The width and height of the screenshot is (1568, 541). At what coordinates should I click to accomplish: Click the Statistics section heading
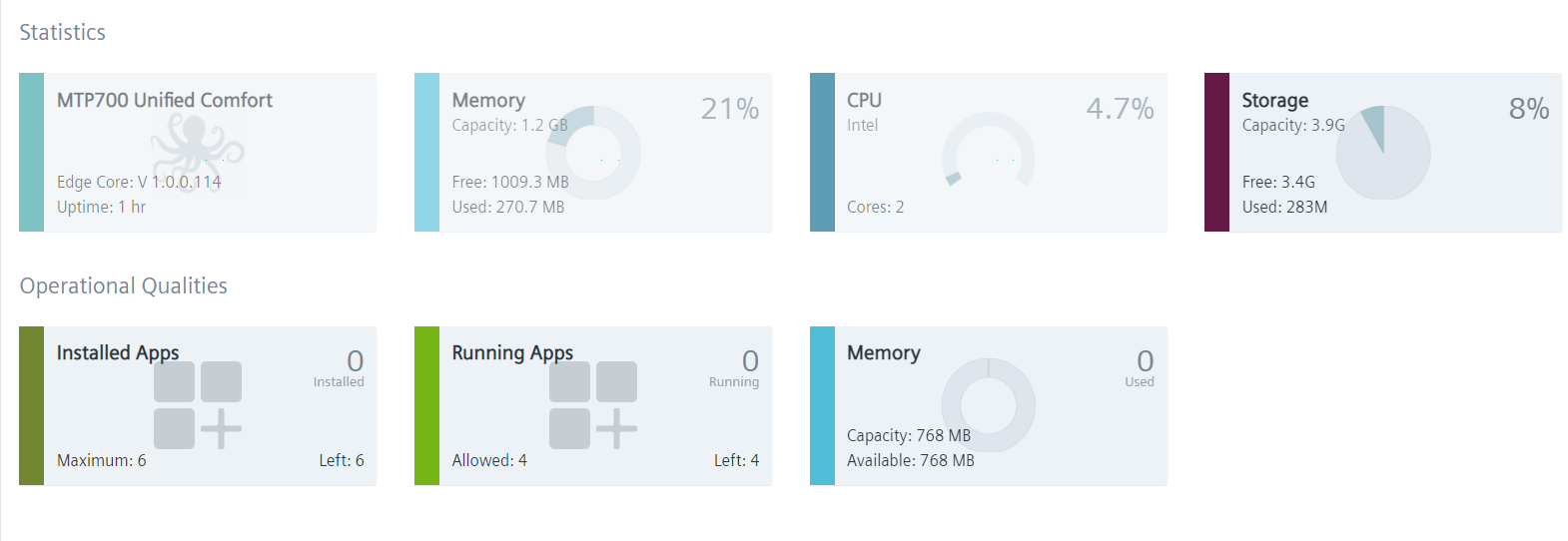click(x=62, y=32)
